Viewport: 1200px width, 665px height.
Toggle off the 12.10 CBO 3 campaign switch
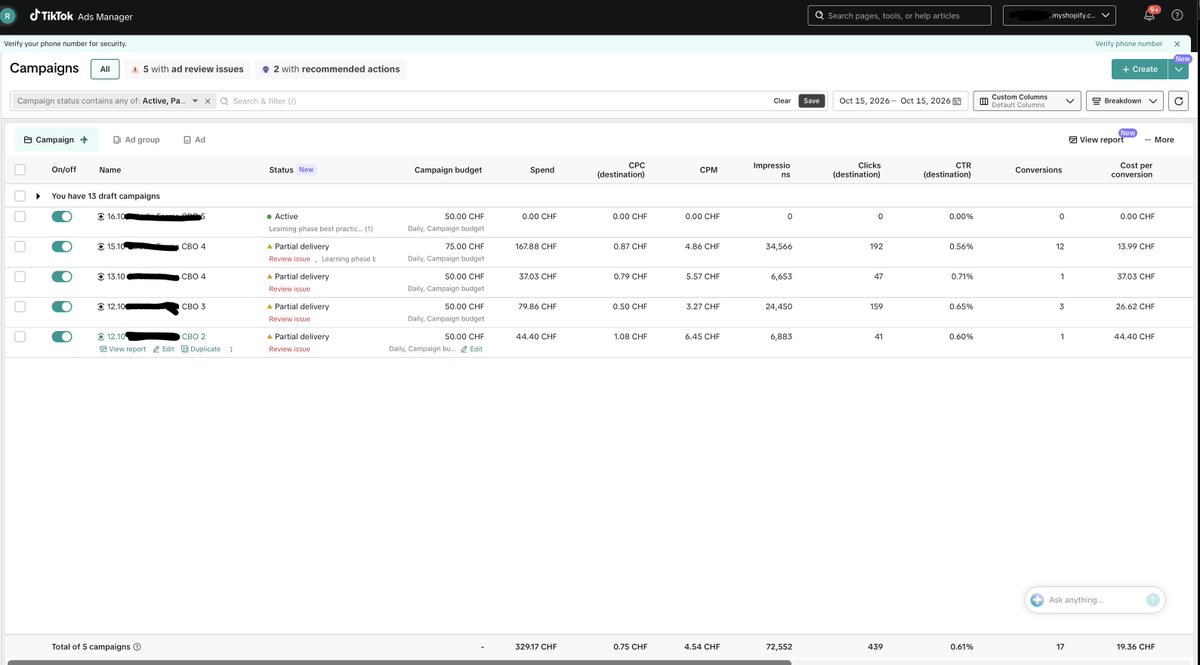click(x=62, y=307)
